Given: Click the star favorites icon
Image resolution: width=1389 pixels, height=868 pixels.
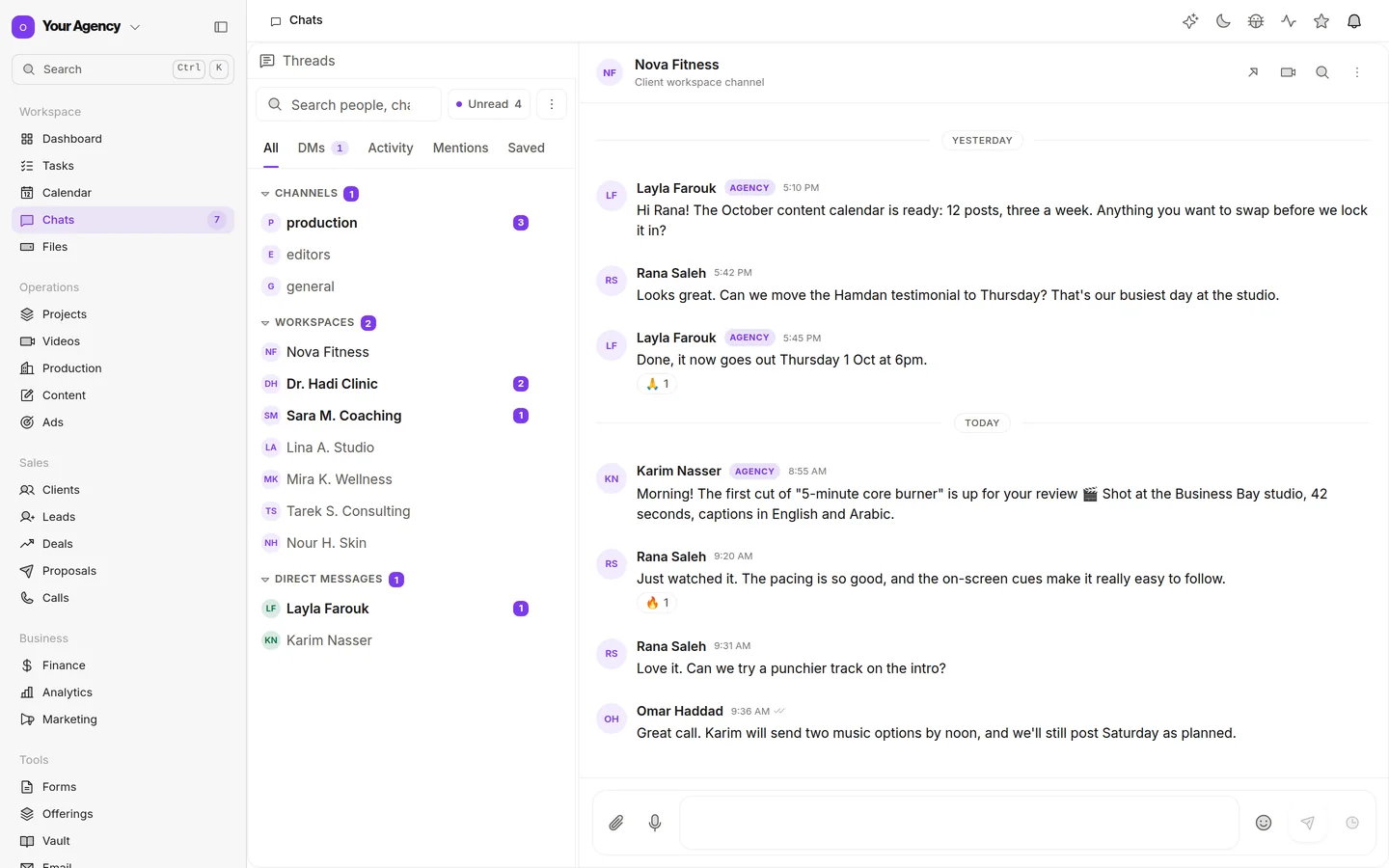Looking at the screenshot, I should 1321,21.
